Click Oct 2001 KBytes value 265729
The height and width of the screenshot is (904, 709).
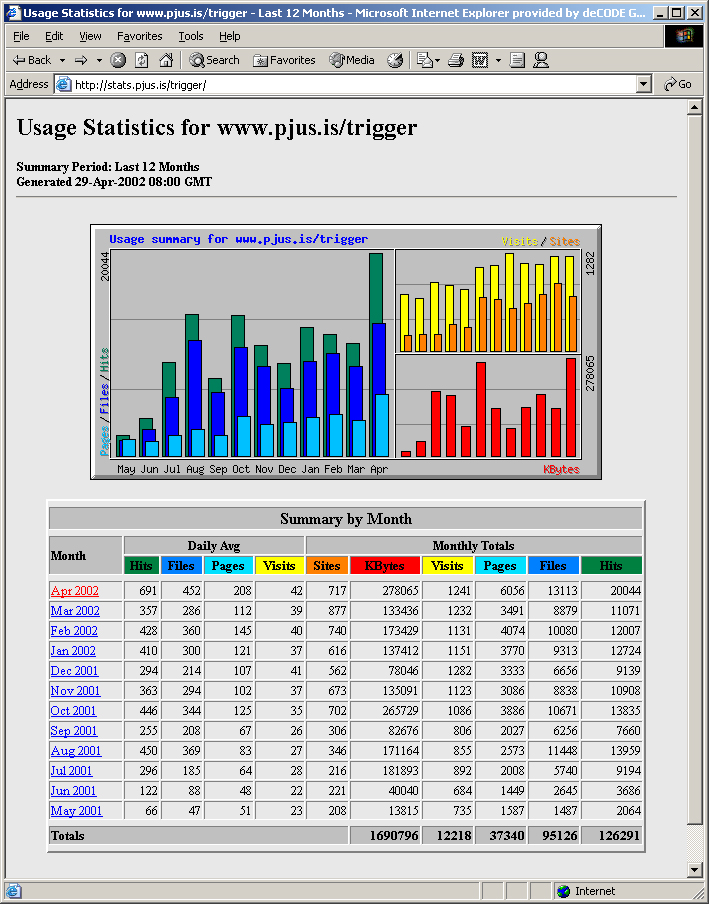tap(401, 711)
